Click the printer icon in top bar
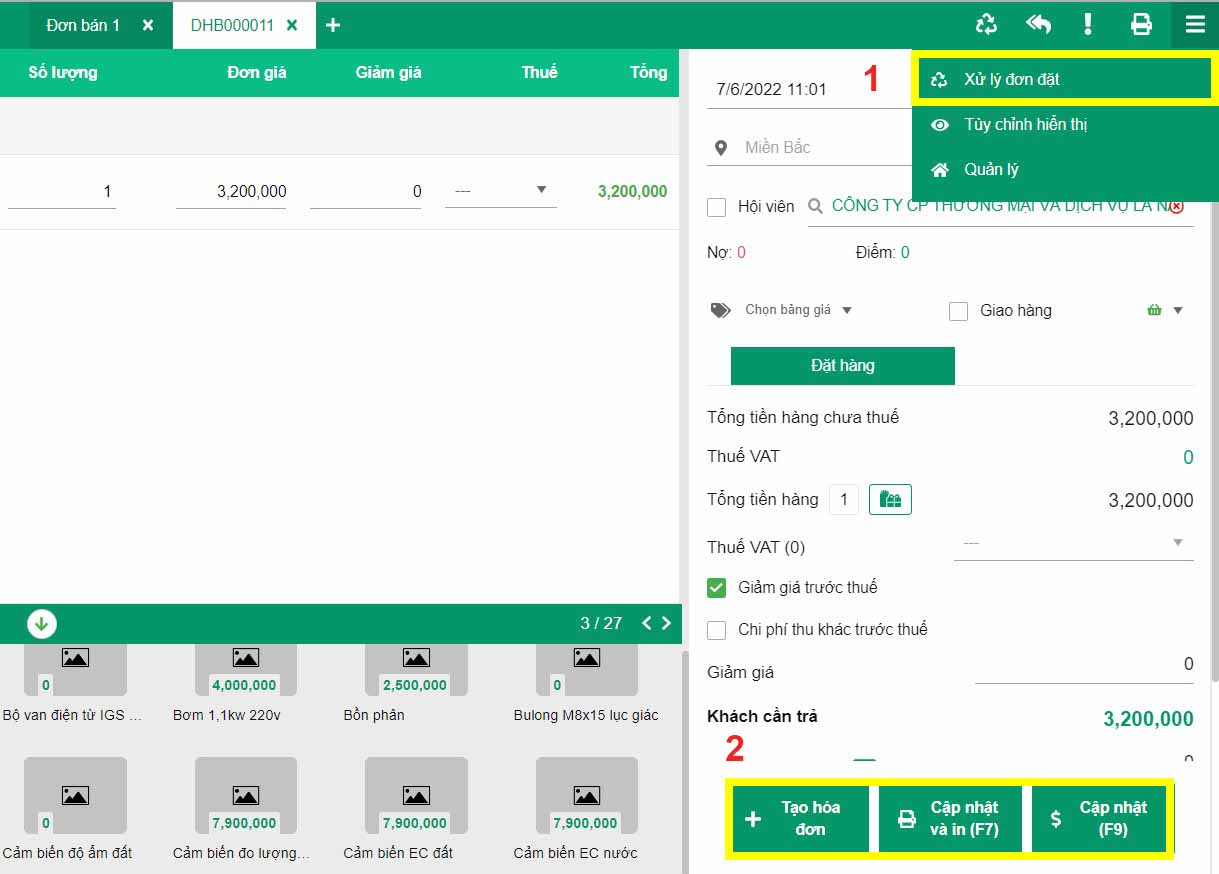 (x=1141, y=25)
